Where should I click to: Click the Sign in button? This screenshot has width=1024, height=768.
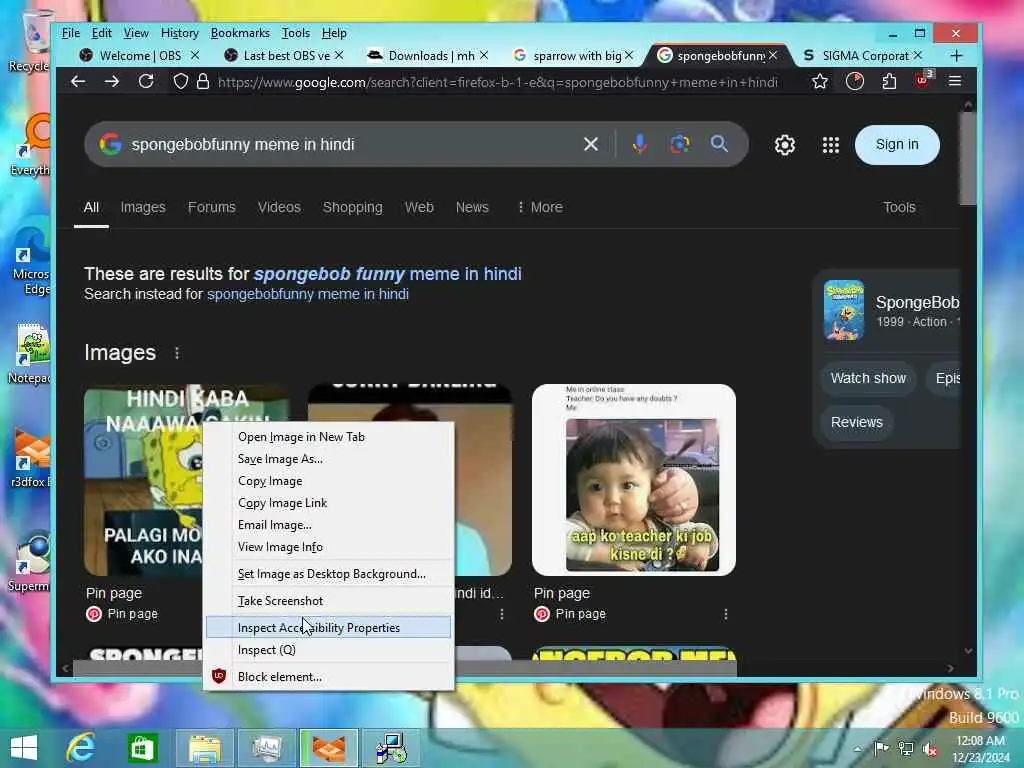pyautogui.click(x=897, y=144)
